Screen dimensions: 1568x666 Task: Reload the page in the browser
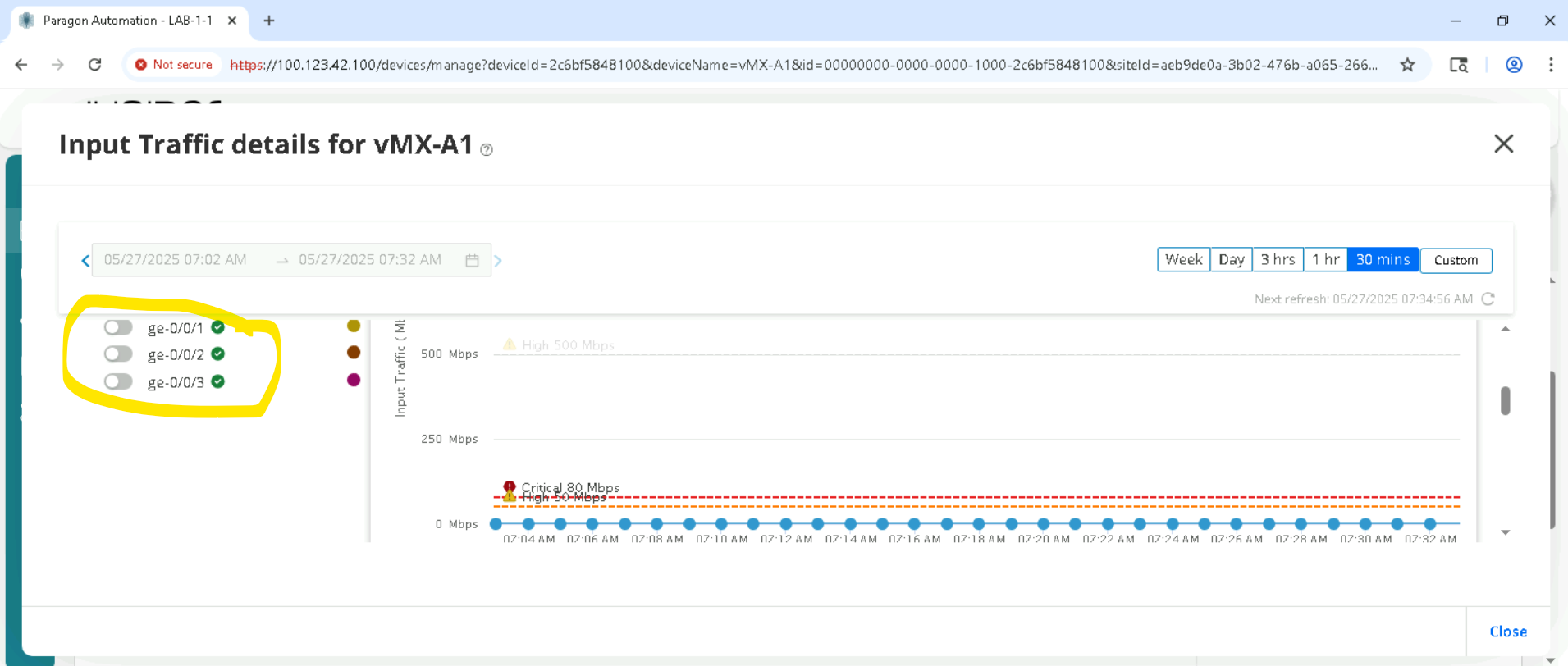point(95,65)
